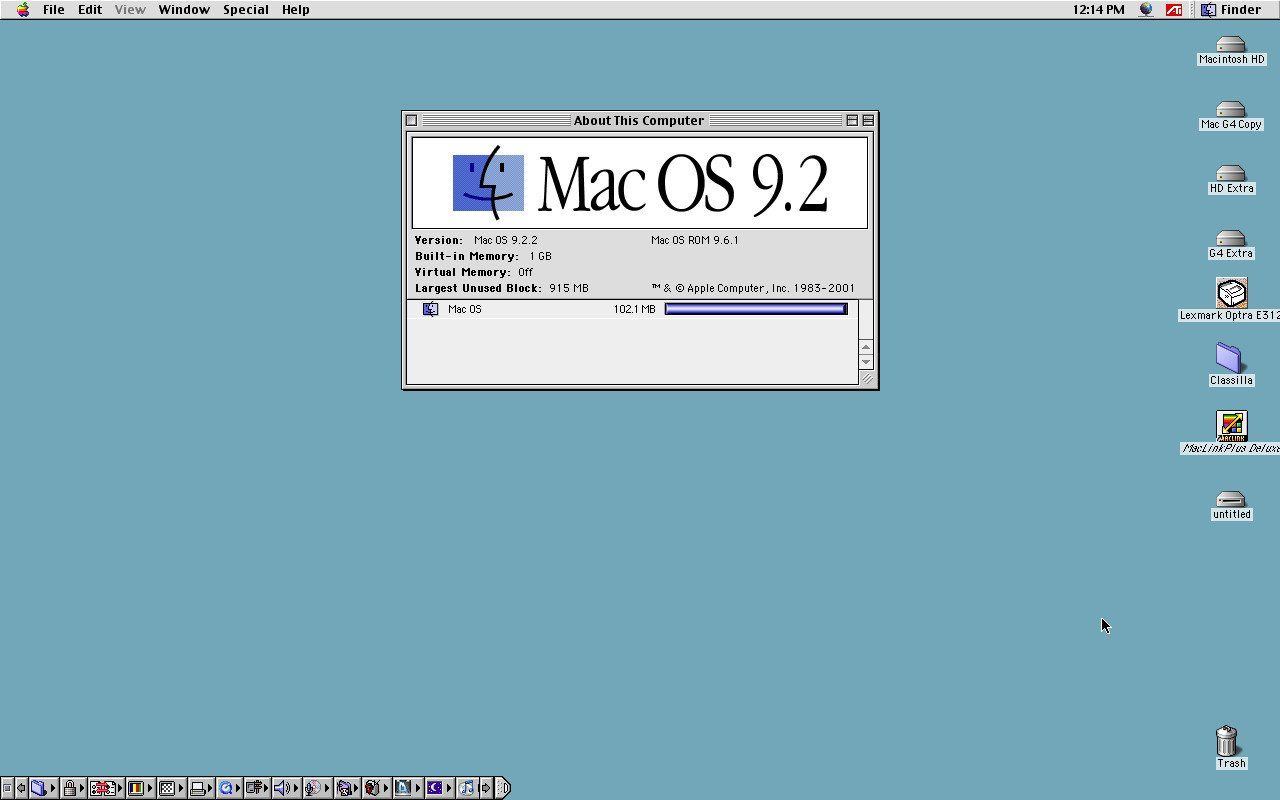Click the resize handle of About This Computer

[866, 378]
